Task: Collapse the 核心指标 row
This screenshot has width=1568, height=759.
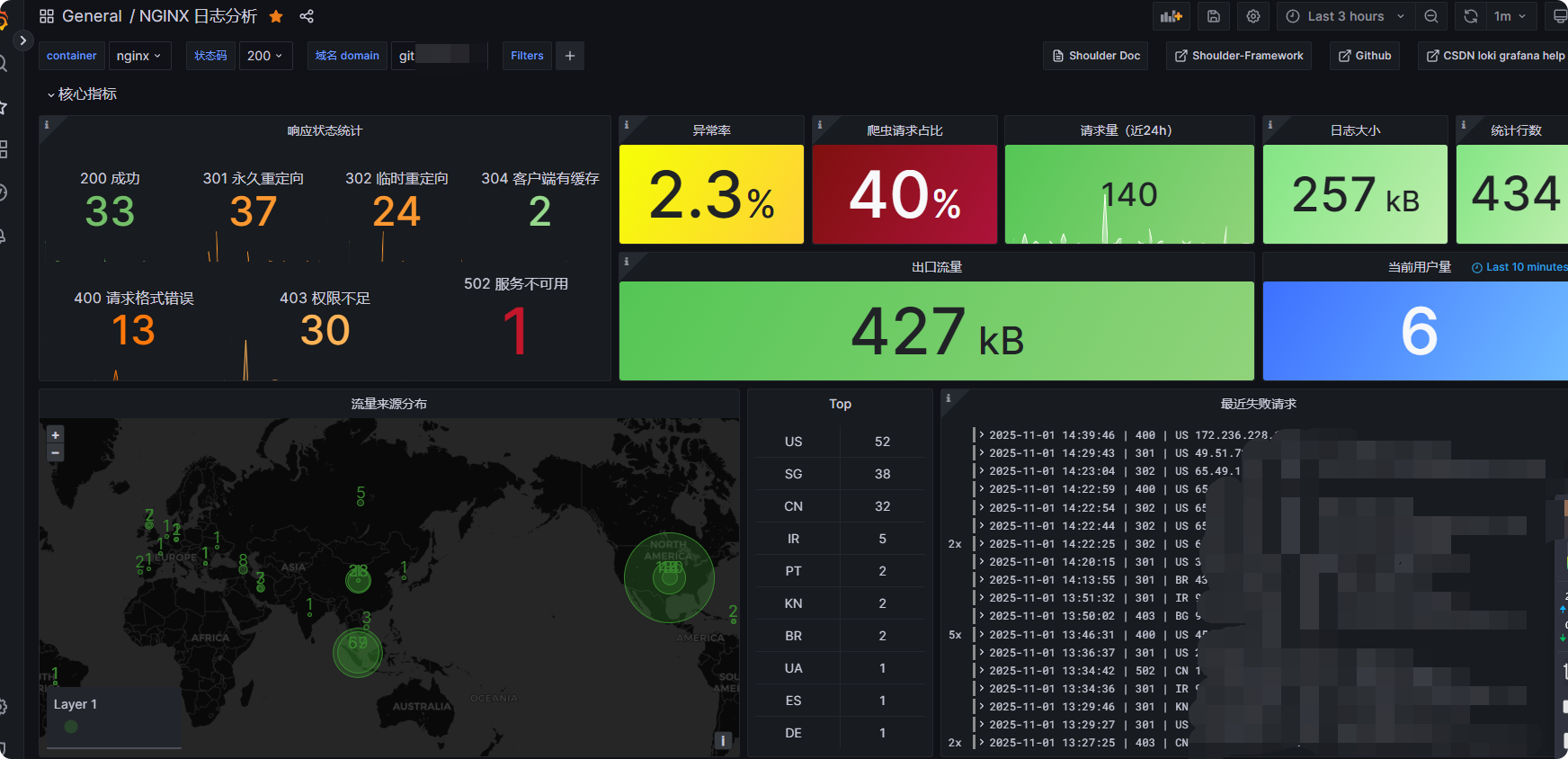Action: [82, 94]
